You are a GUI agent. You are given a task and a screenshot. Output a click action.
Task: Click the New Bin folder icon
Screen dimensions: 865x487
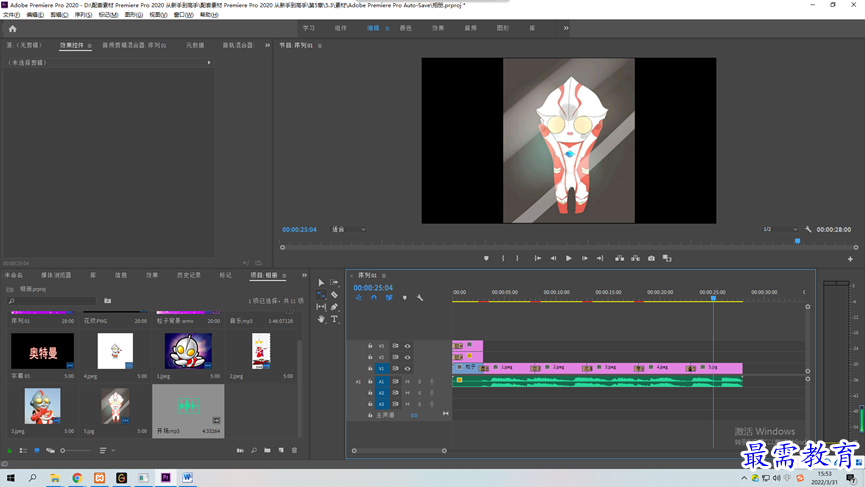click(268, 451)
